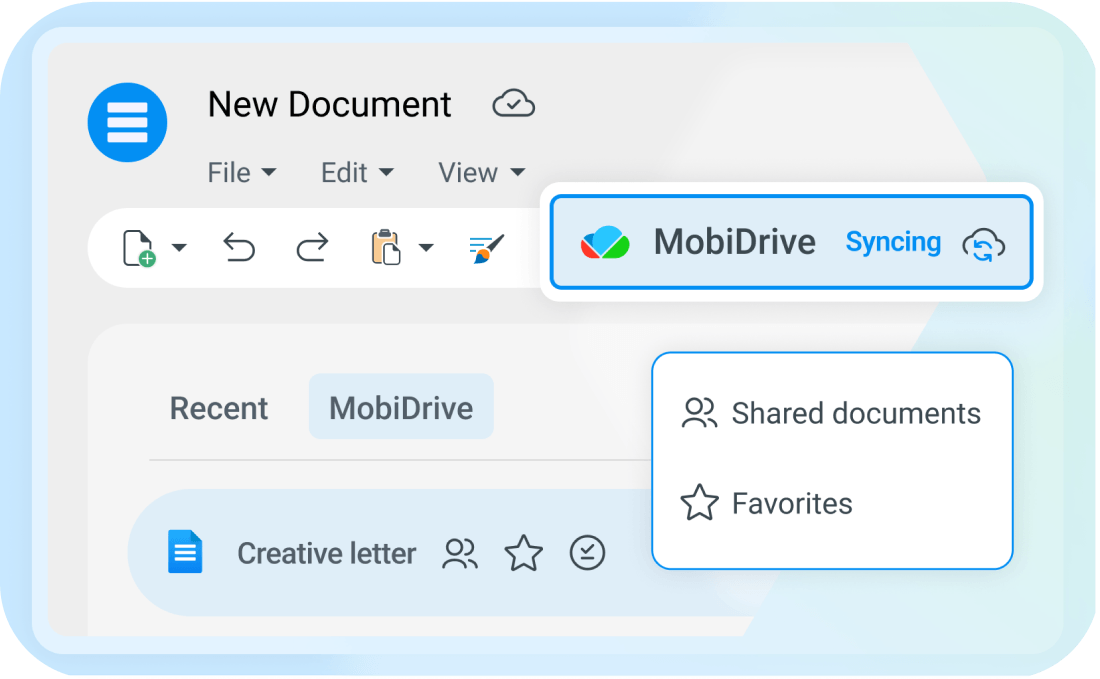Click the cloud saved status icon
The width and height of the screenshot is (1100, 679).
(x=514, y=104)
